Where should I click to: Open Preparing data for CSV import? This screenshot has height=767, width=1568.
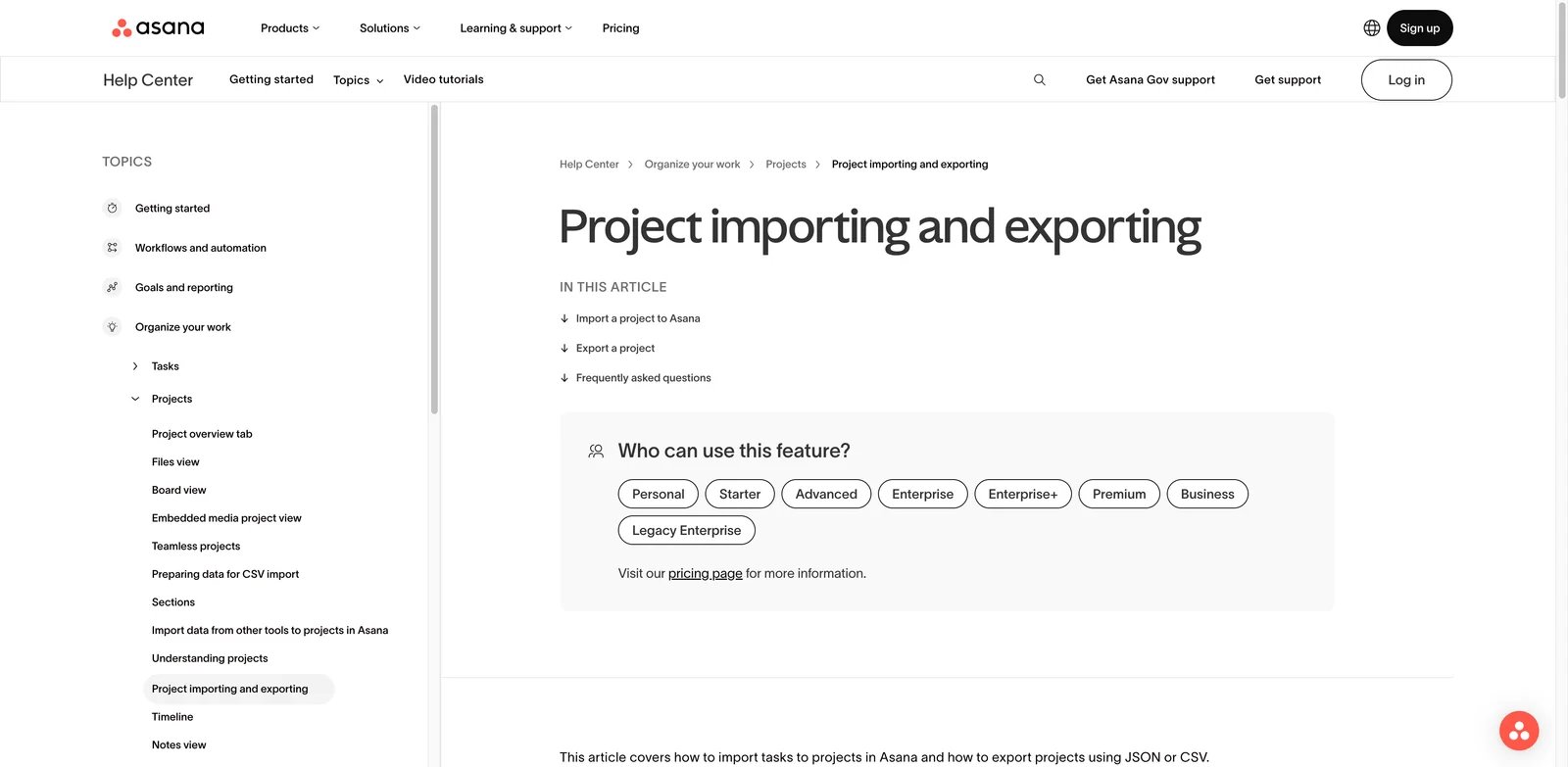(x=225, y=574)
